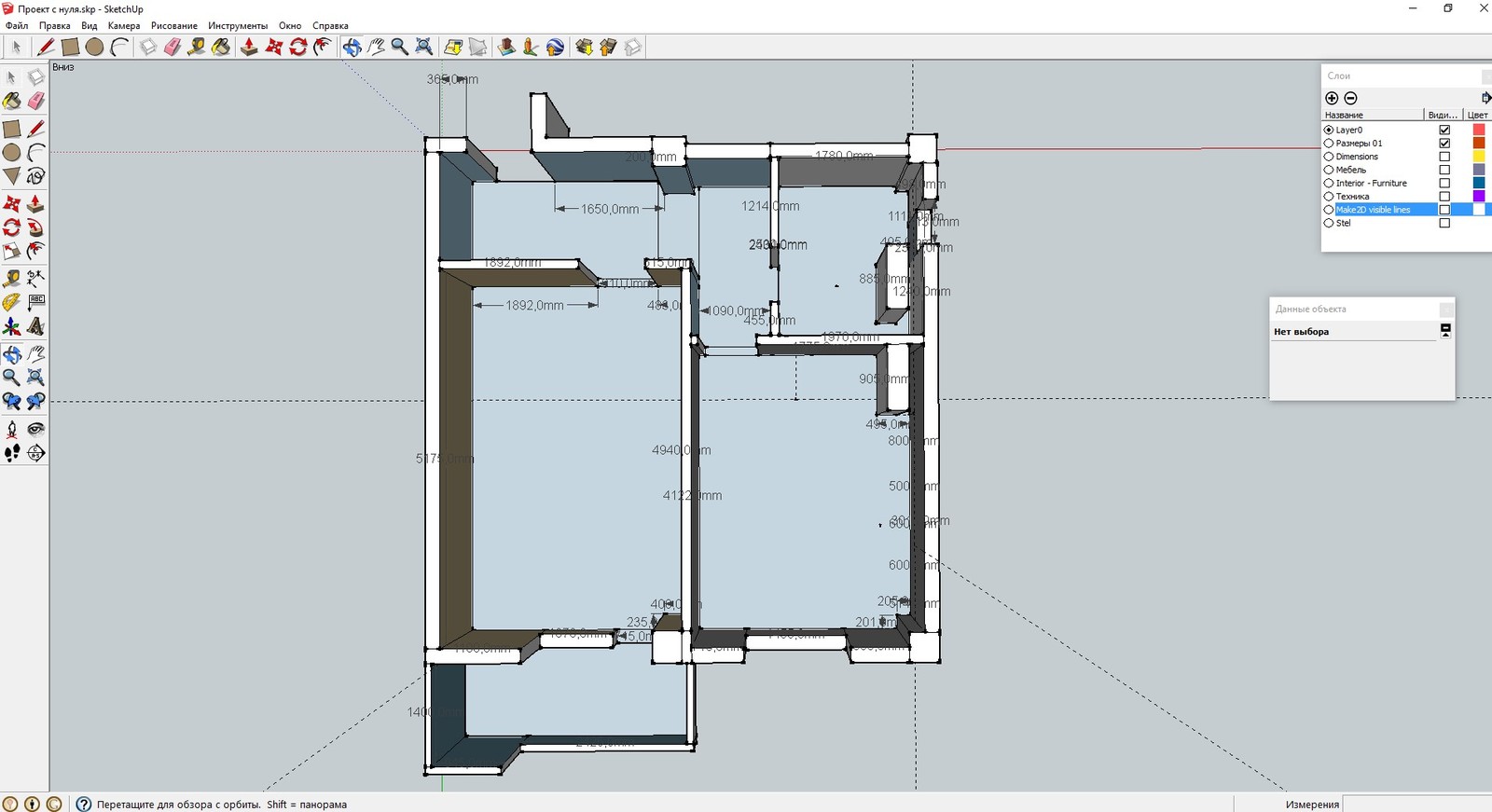The width and height of the screenshot is (1492, 812).
Task: Click the 1650,0mm dimension label
Action: click(610, 209)
